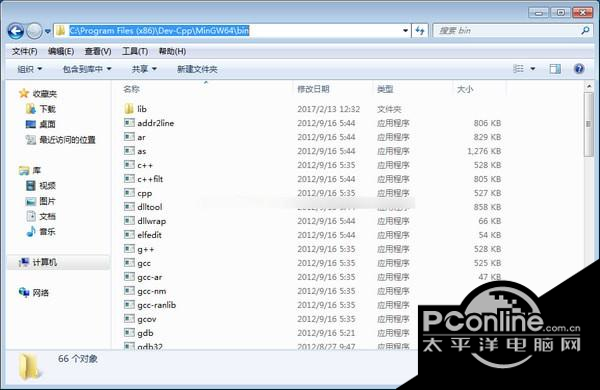600x390 pixels.
Task: Sort by 修改日期 column header
Action: (x=313, y=89)
